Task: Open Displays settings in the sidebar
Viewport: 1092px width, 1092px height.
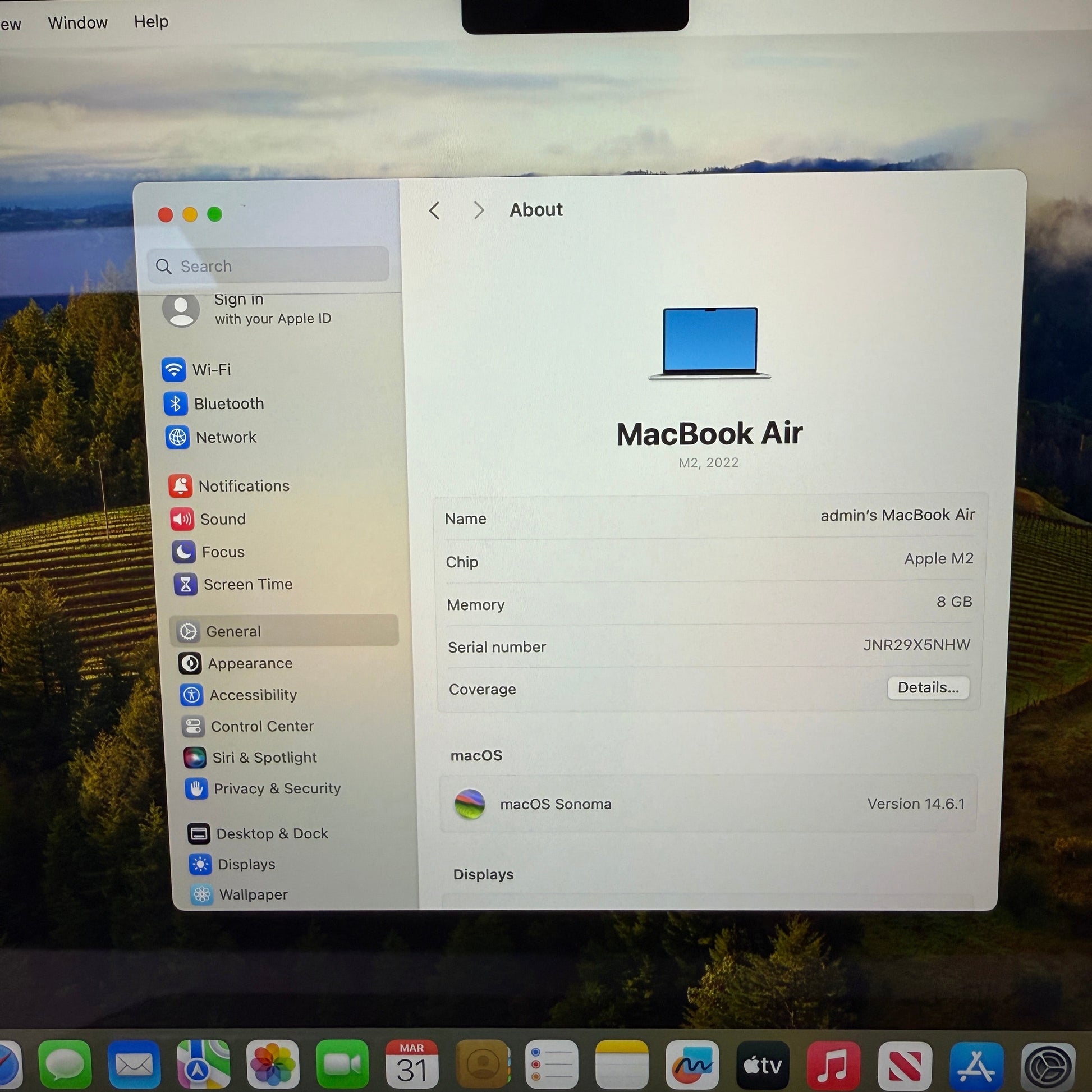Action: (x=232, y=864)
